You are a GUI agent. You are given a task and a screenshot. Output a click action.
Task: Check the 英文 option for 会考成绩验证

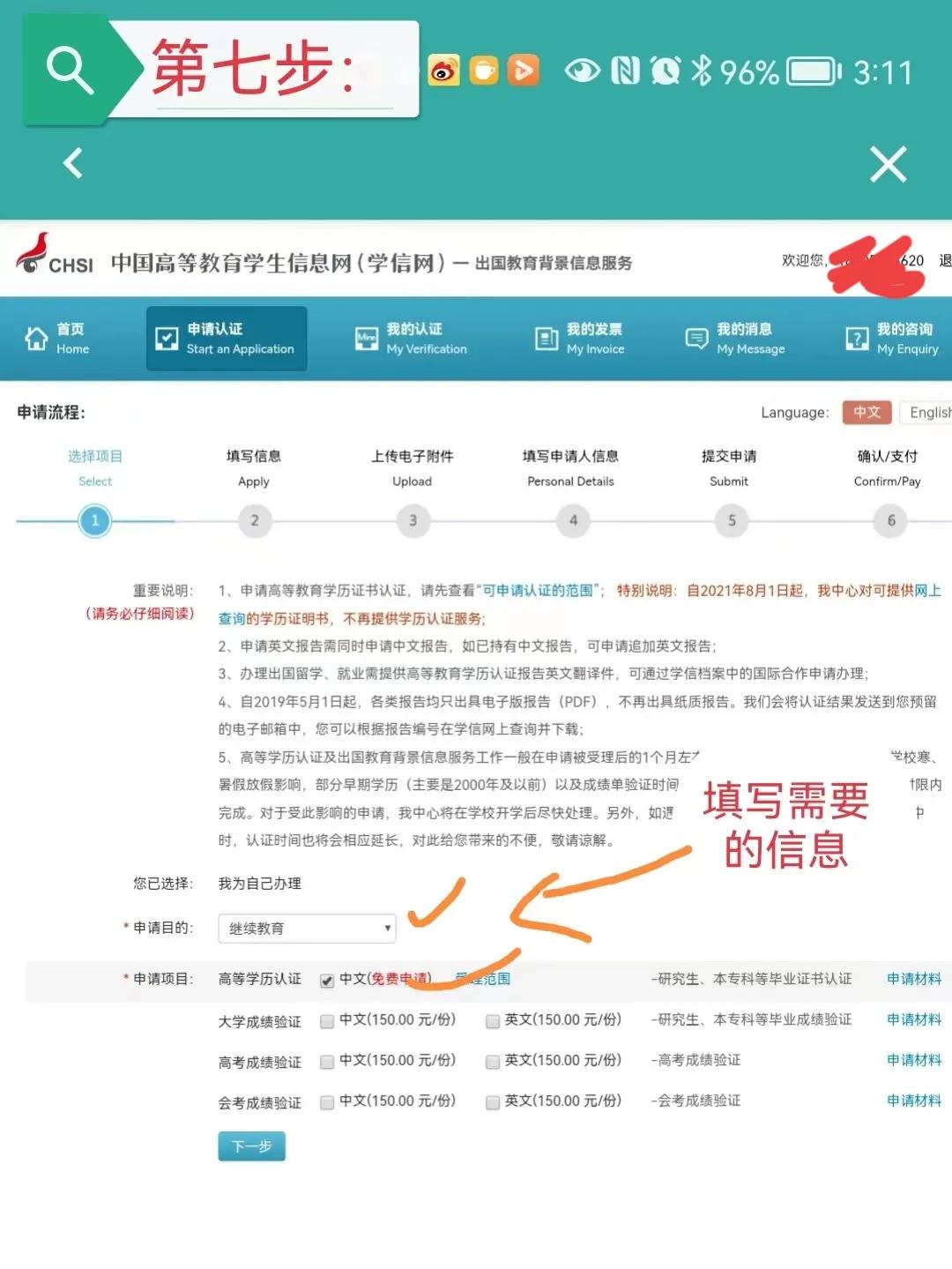(x=491, y=1101)
